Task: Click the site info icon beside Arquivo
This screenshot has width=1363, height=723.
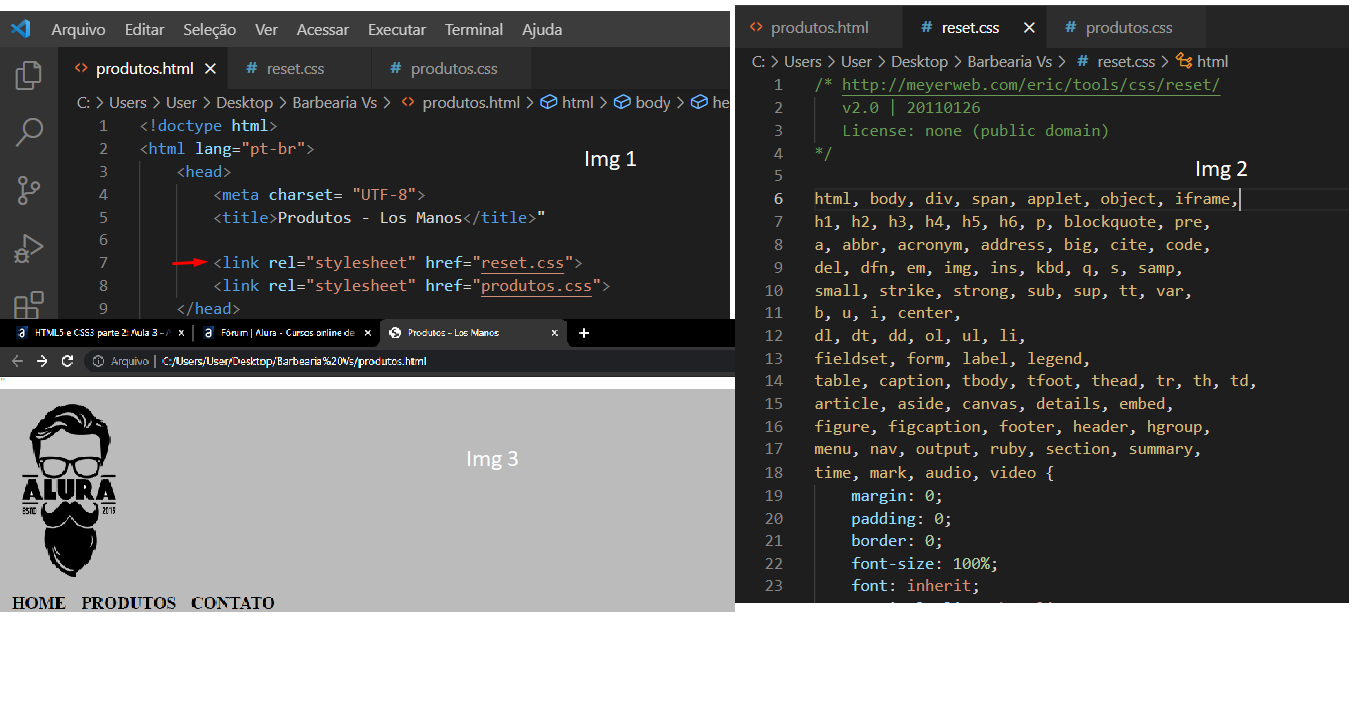Action: pos(98,361)
